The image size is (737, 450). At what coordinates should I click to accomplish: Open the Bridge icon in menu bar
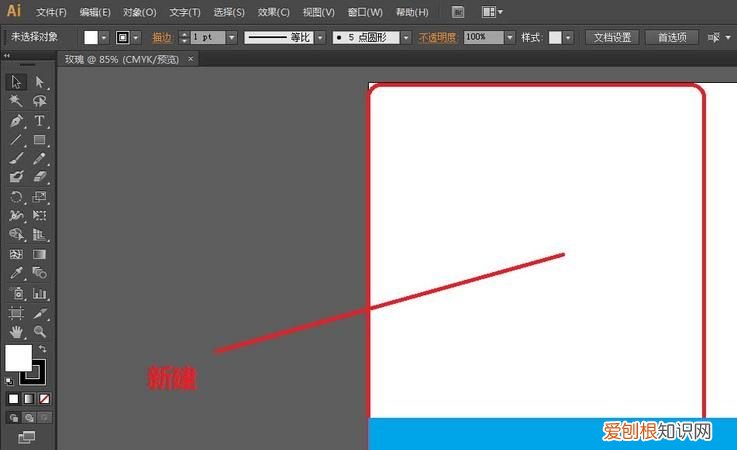(x=458, y=12)
